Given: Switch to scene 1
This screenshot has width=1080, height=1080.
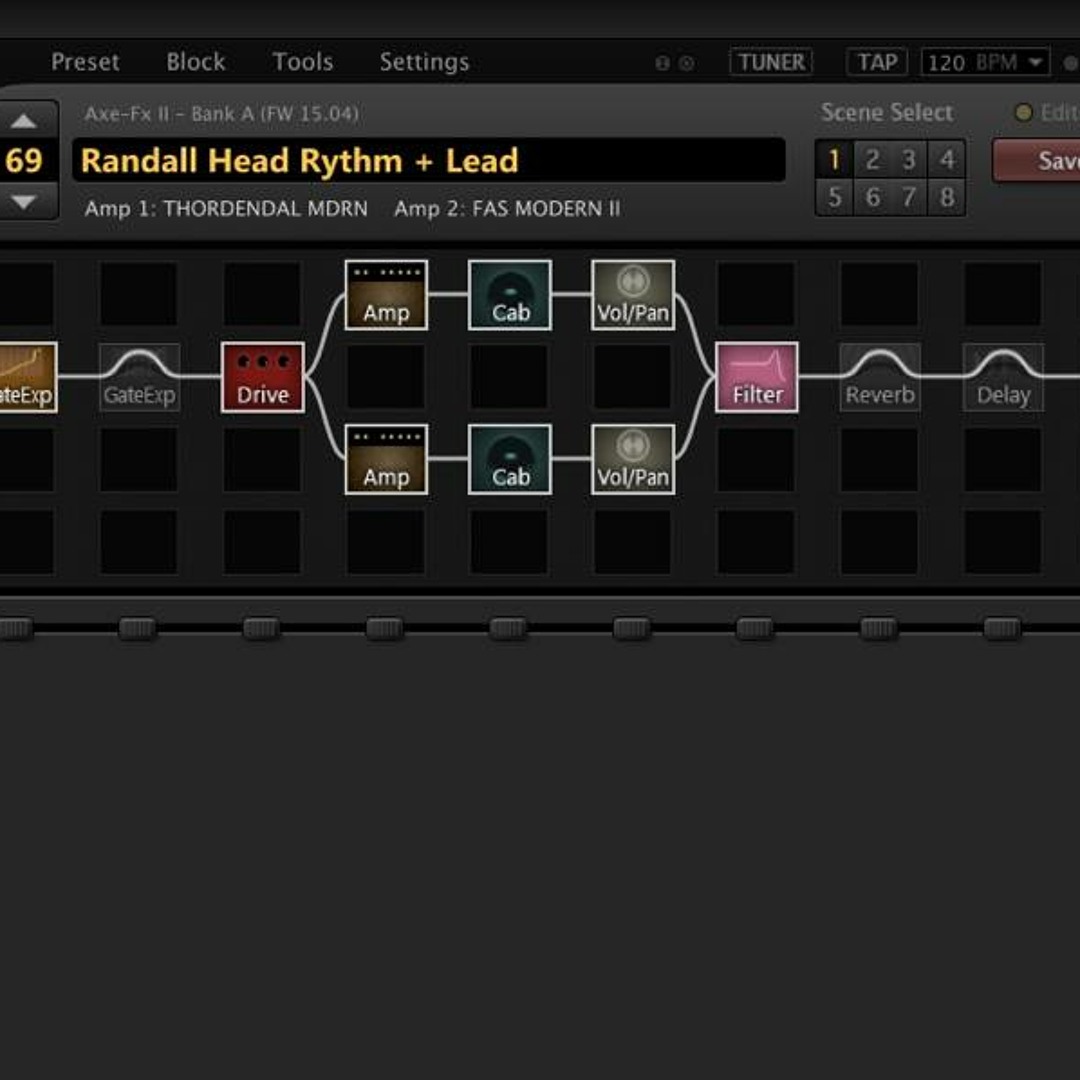Looking at the screenshot, I should [834, 159].
